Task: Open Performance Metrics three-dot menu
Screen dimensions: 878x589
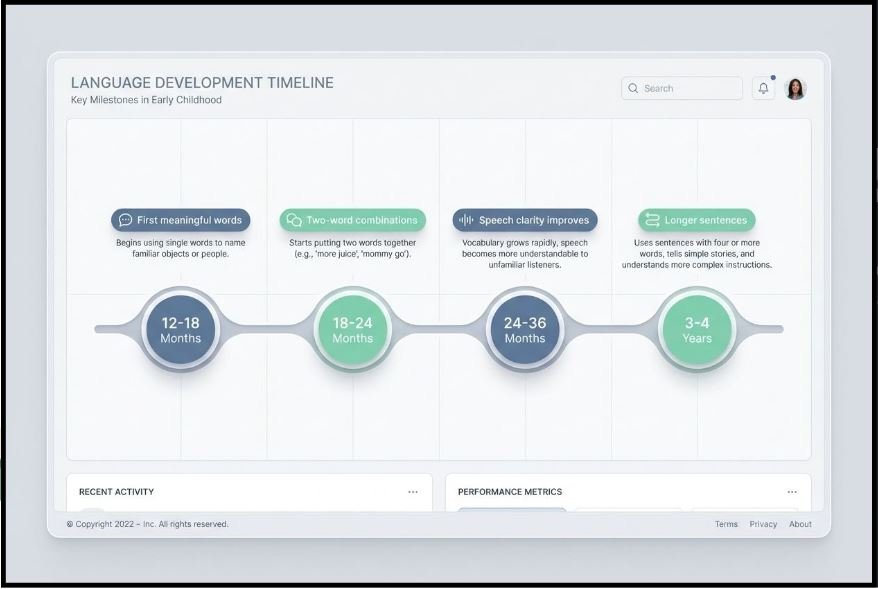Action: (792, 492)
